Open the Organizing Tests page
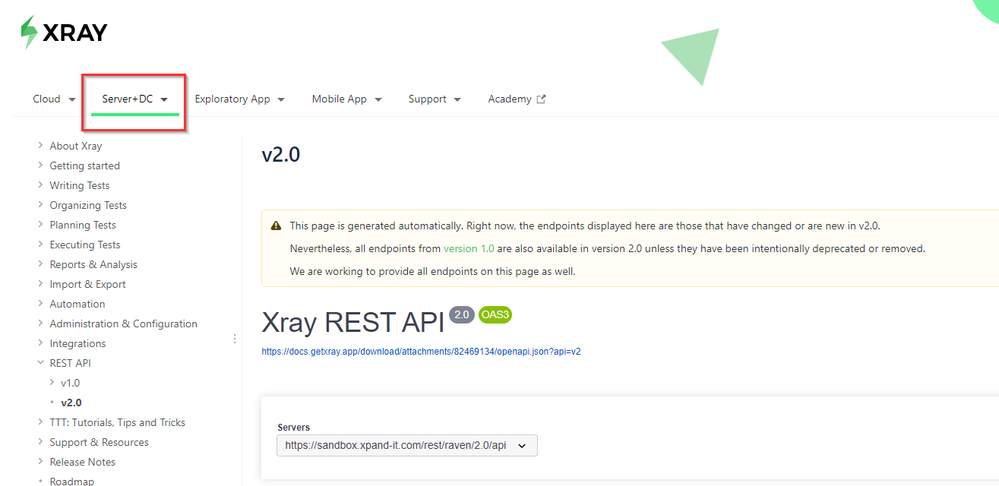Image resolution: width=999 pixels, height=486 pixels. tap(88, 205)
